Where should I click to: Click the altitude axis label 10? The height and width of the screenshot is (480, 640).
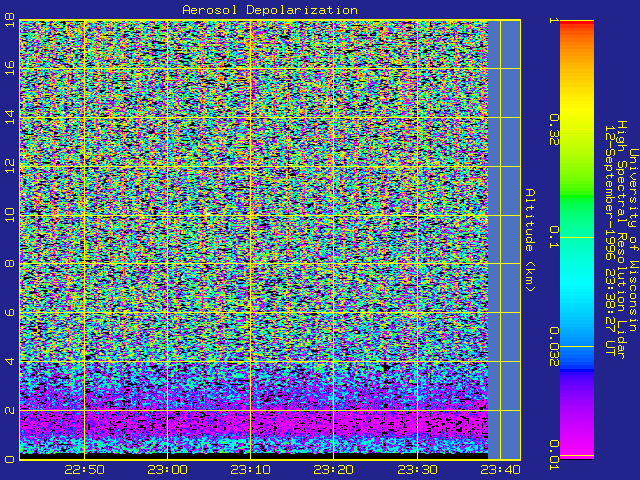[9, 215]
